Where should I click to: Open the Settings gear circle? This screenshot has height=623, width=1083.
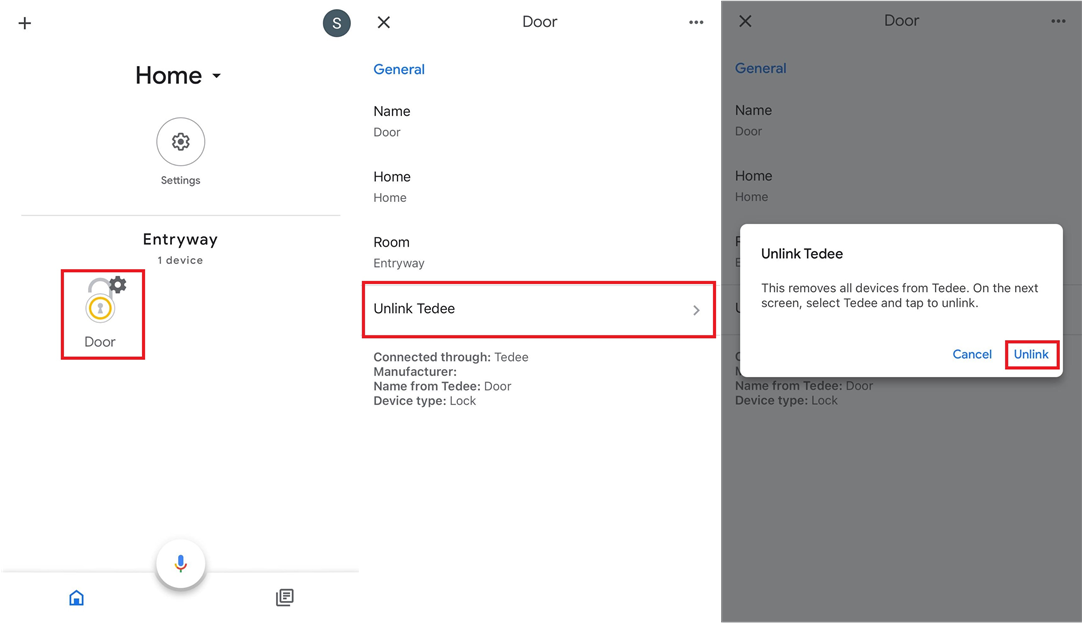tap(180, 142)
